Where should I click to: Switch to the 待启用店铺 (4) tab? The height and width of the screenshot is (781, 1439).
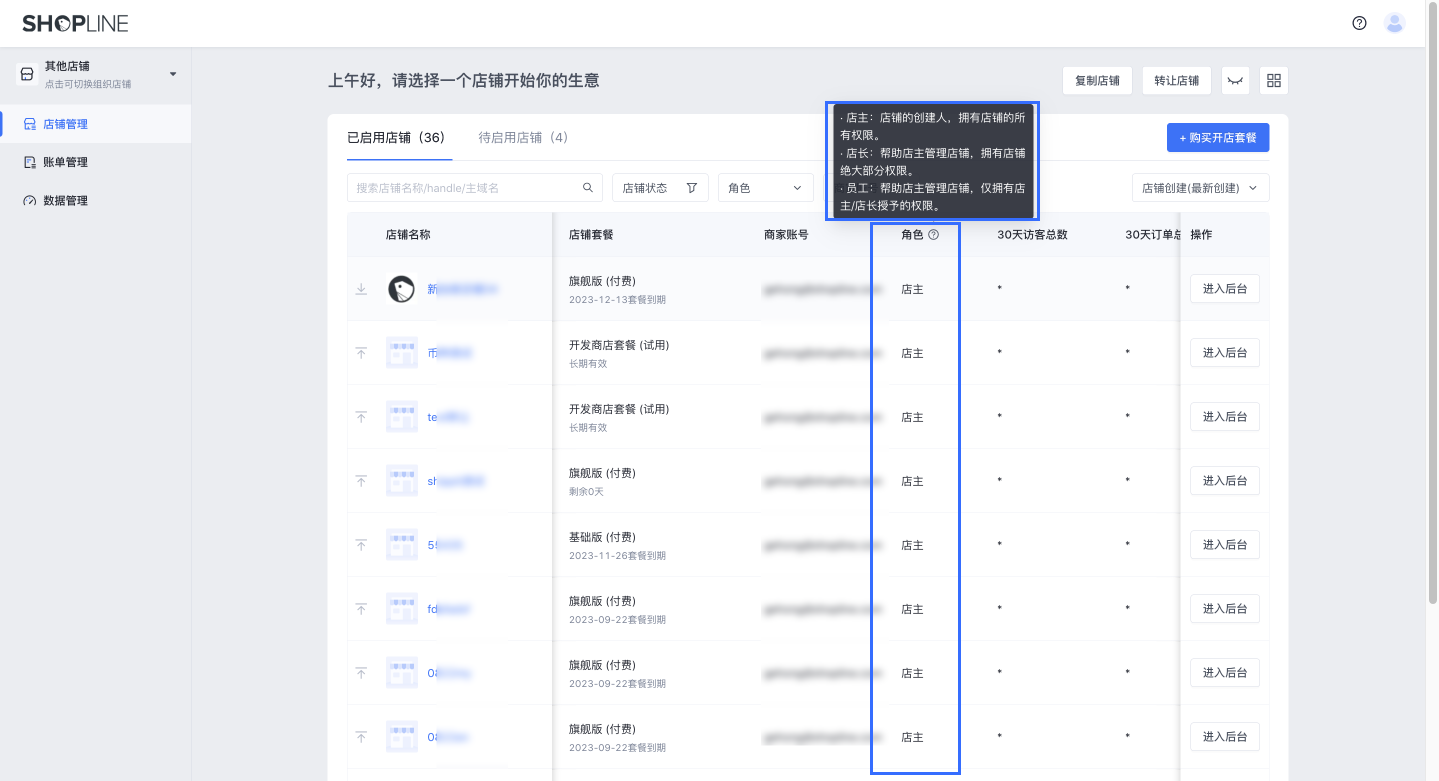(523, 137)
